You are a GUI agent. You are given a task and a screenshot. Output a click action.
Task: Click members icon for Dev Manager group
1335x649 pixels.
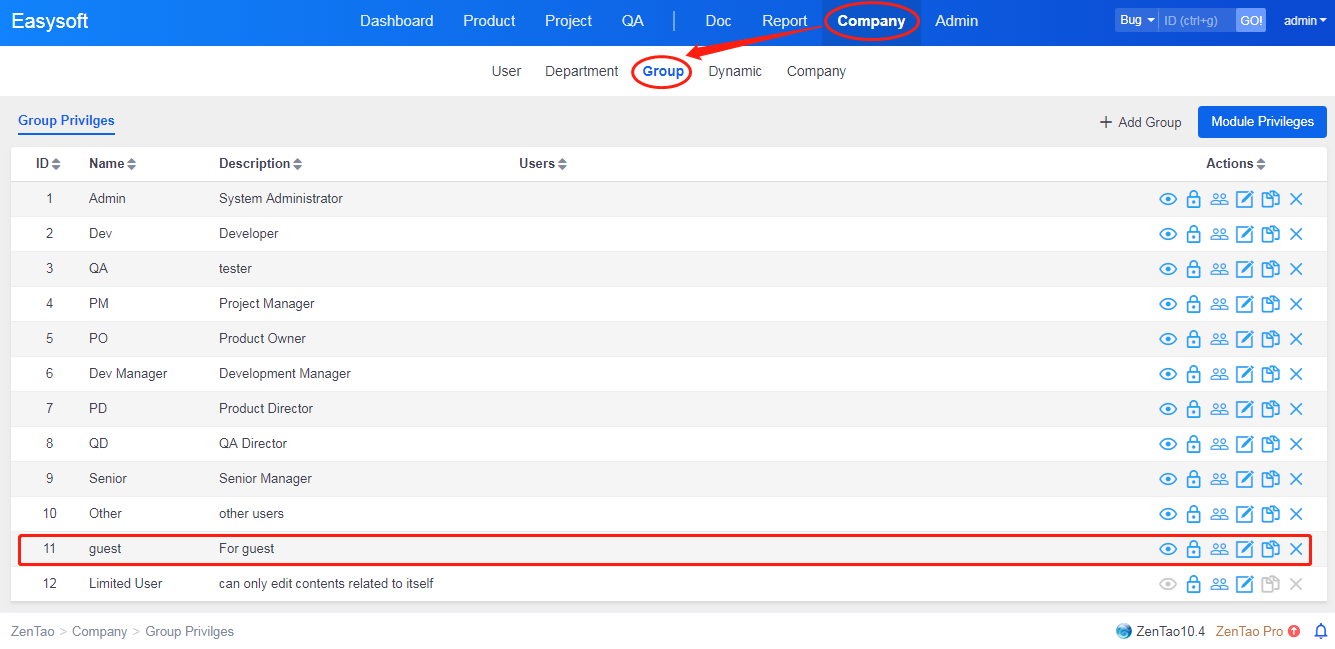point(1219,374)
